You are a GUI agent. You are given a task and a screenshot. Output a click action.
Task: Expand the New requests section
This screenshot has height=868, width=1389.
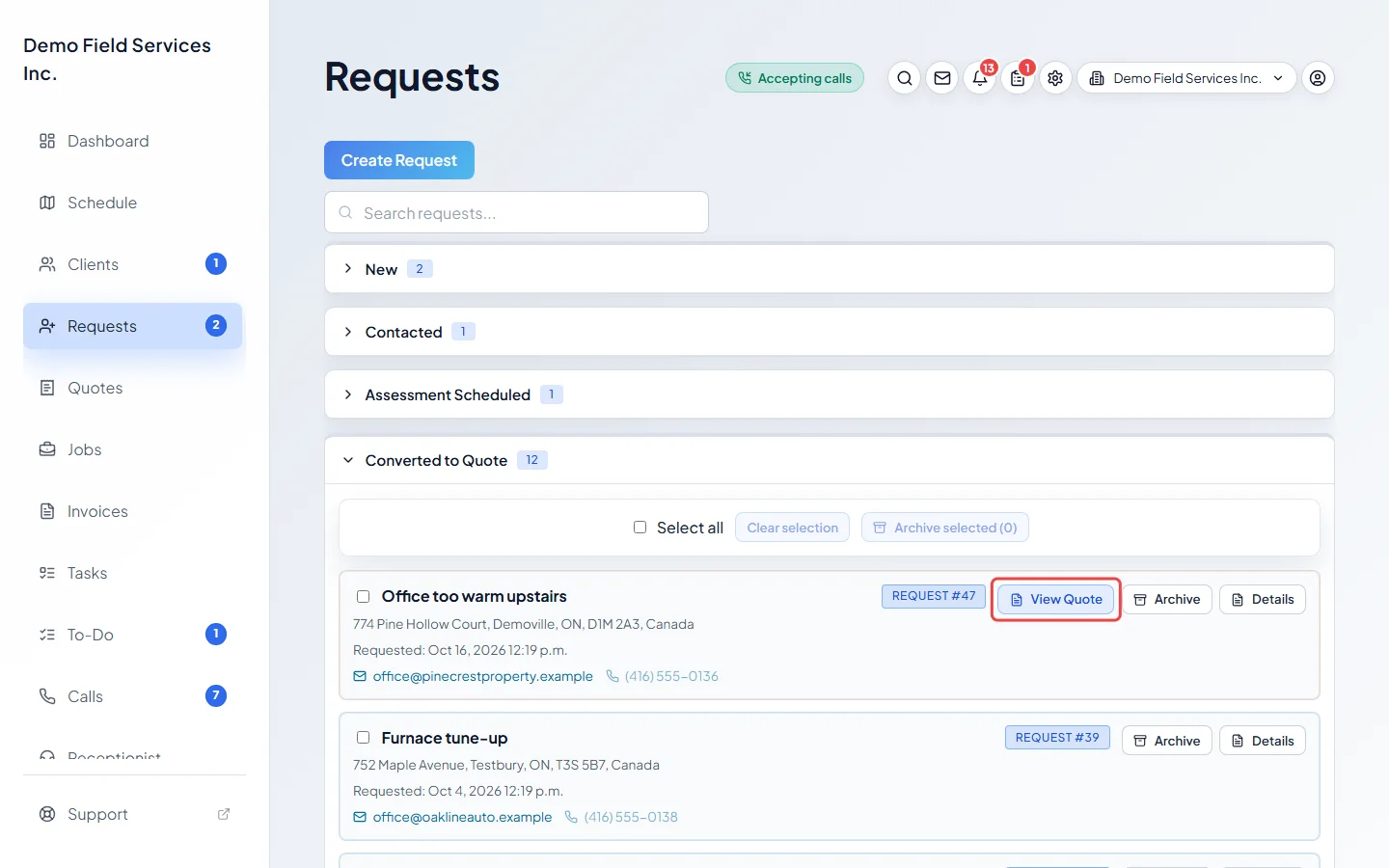coord(830,269)
